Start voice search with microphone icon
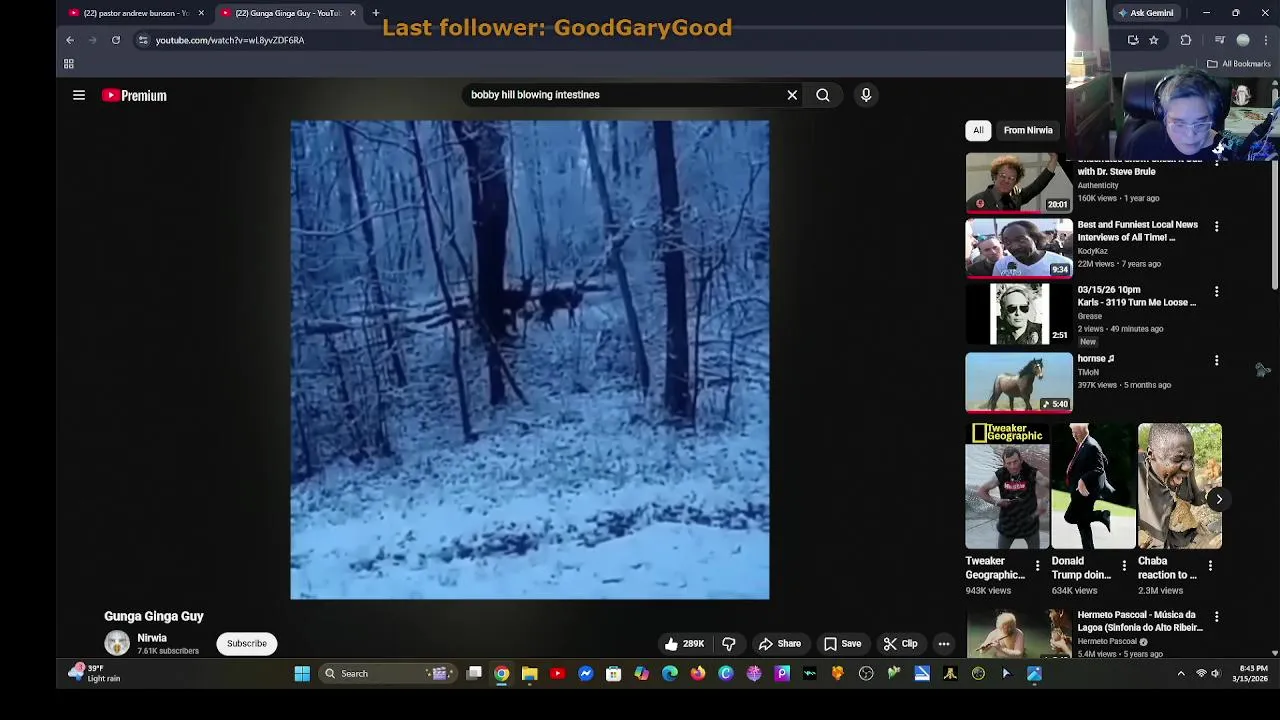This screenshot has height=720, width=1280. click(866, 95)
